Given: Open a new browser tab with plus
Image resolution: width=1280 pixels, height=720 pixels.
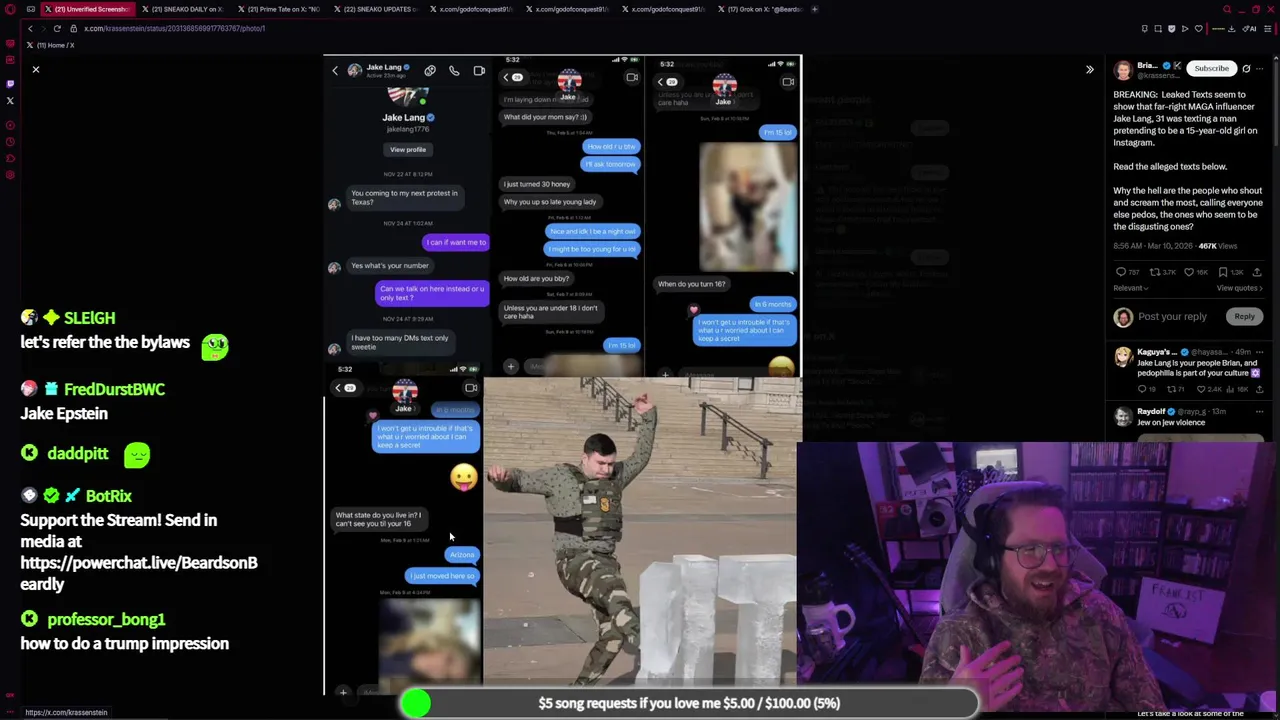Looking at the screenshot, I should click(x=815, y=9).
